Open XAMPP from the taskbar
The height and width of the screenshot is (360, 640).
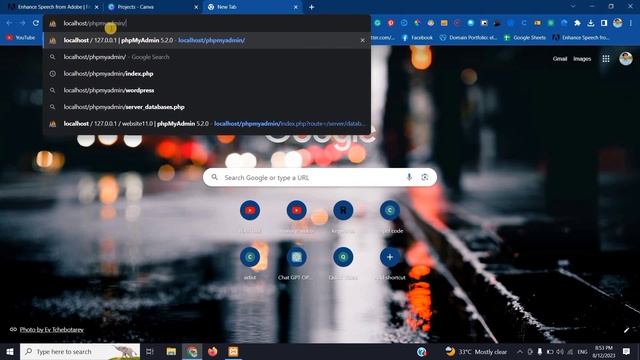(x=233, y=351)
